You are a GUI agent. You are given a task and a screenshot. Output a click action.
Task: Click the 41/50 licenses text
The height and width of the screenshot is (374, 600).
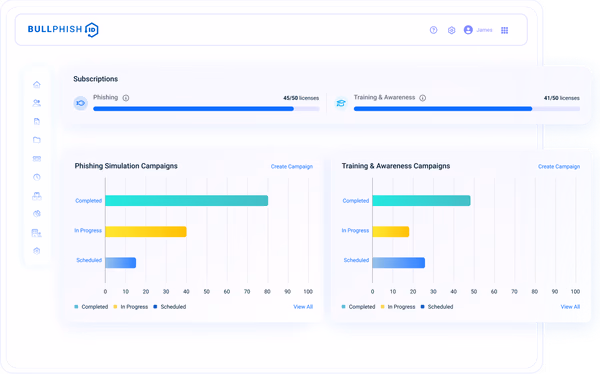[x=561, y=98]
